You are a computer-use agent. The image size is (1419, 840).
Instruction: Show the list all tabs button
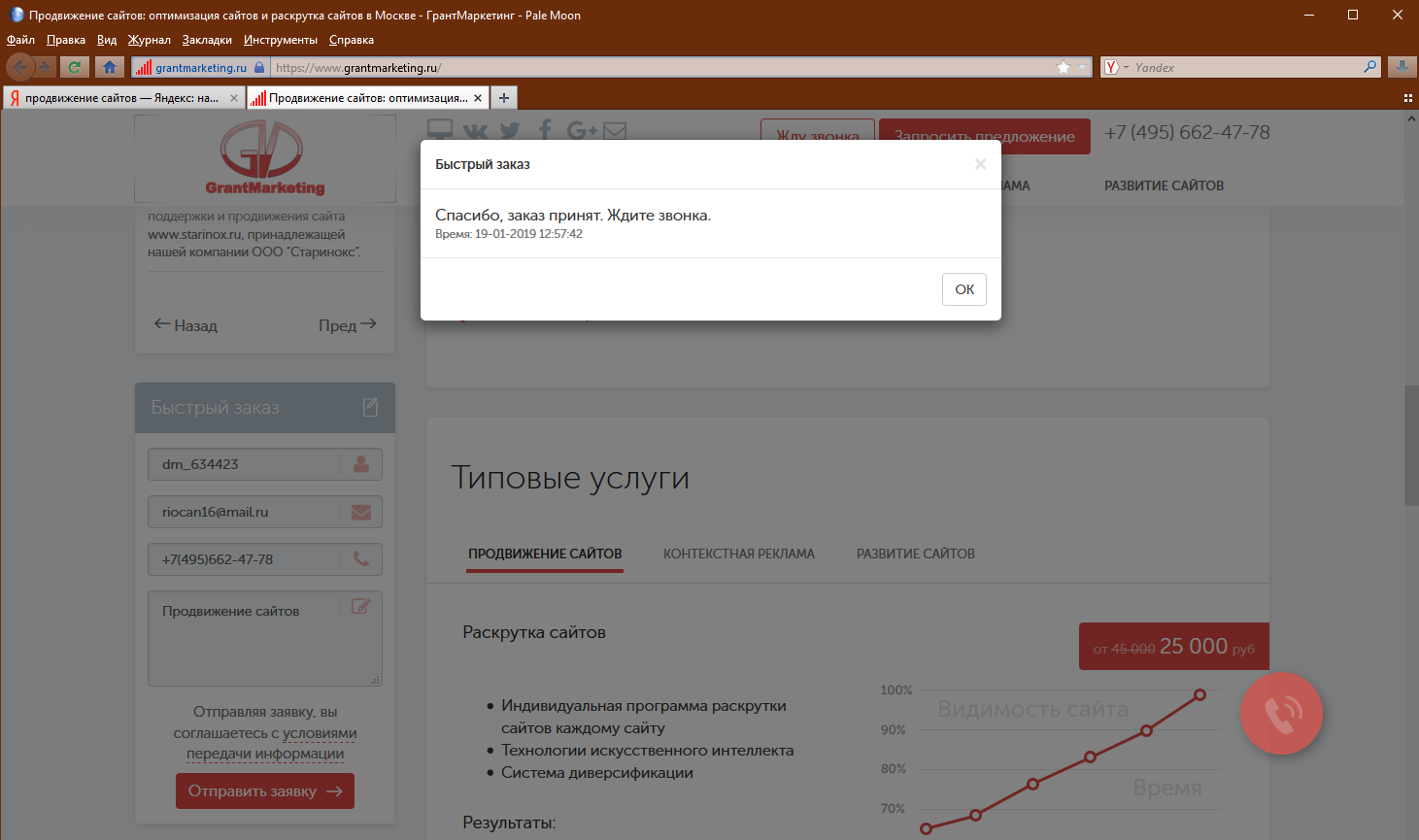[1407, 98]
